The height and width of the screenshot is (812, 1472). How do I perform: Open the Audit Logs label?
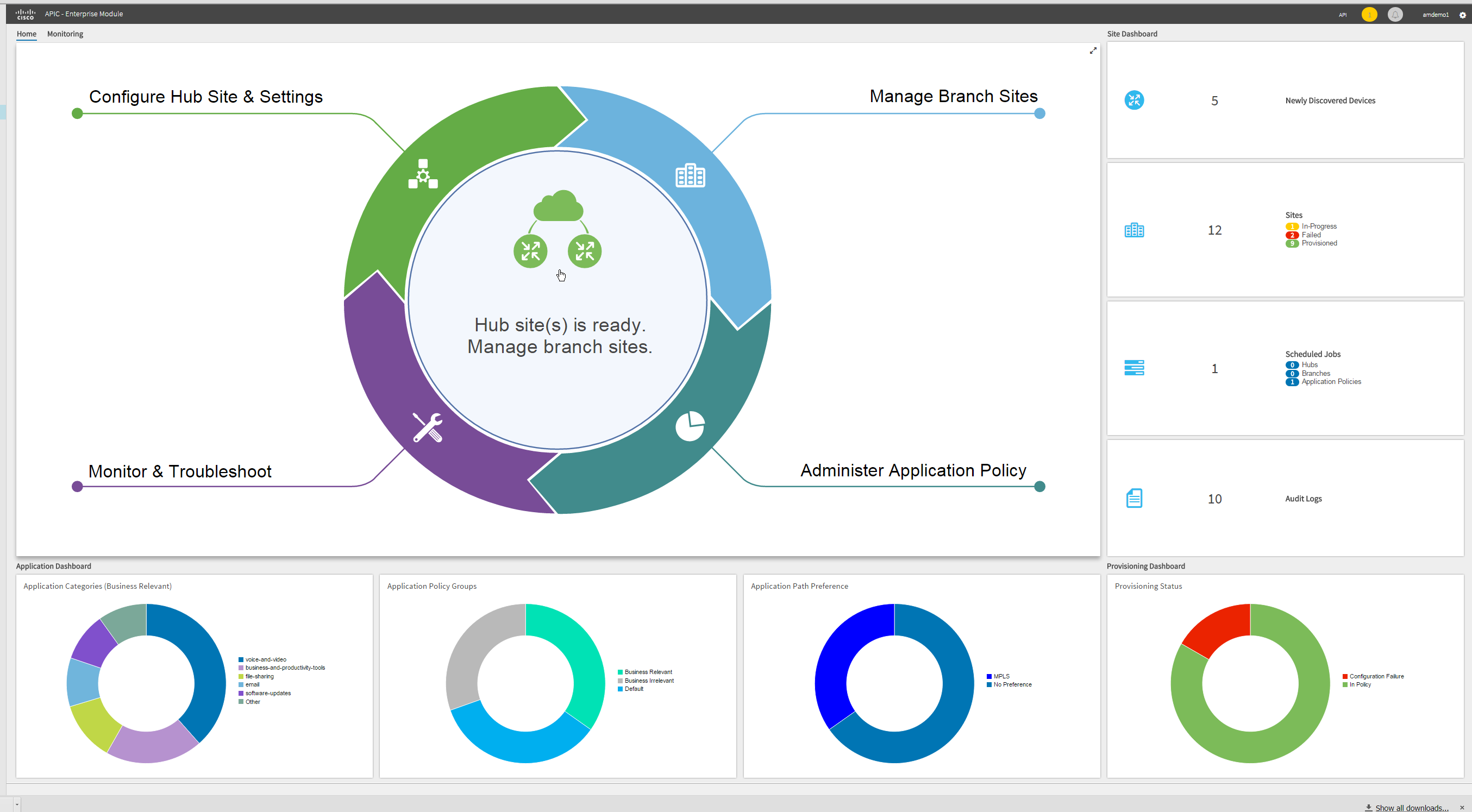[x=1303, y=499]
